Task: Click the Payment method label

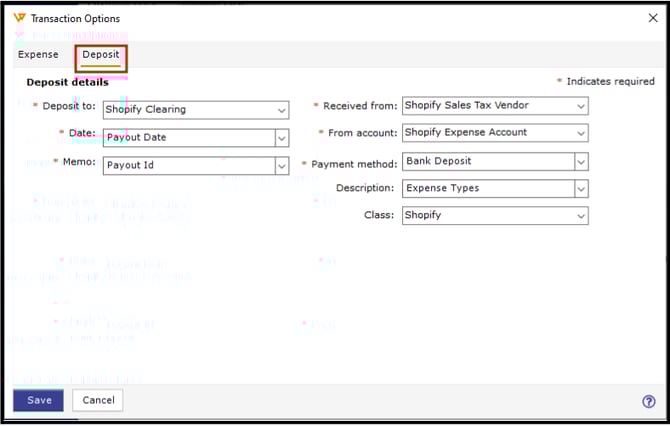Action: point(354,164)
